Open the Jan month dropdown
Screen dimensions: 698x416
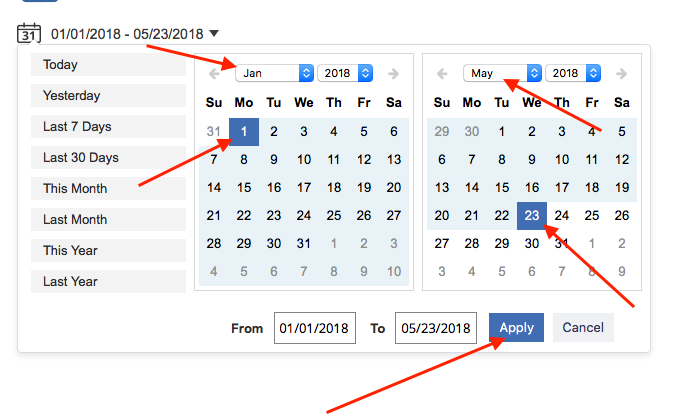(275, 73)
